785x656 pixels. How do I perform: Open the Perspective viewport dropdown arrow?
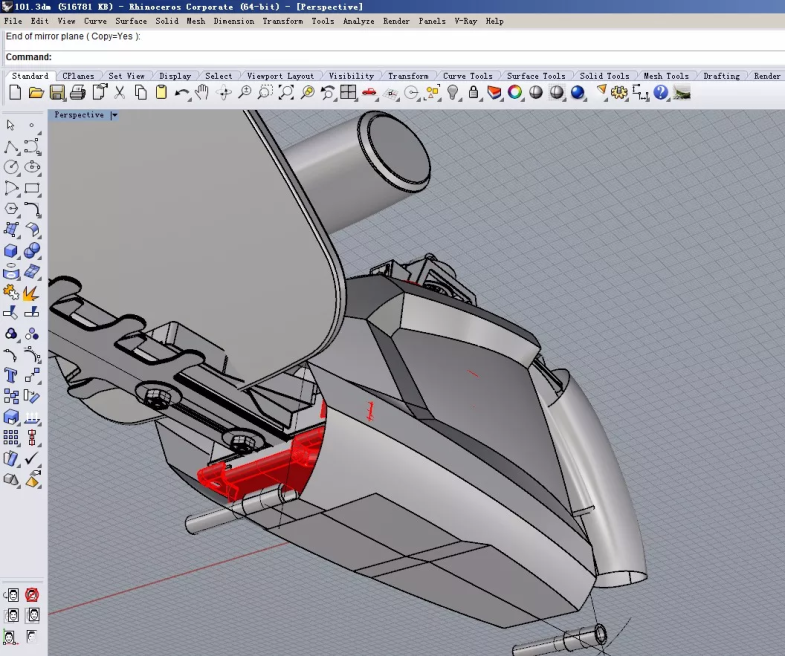tap(114, 115)
